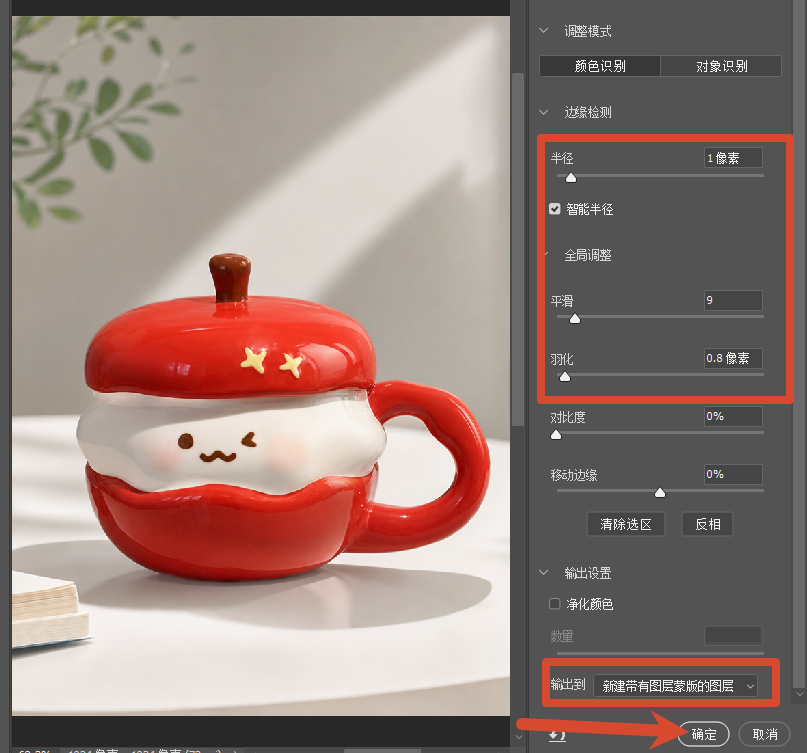
Task: Click the 平滑 slider thumb
Action: tap(575, 319)
